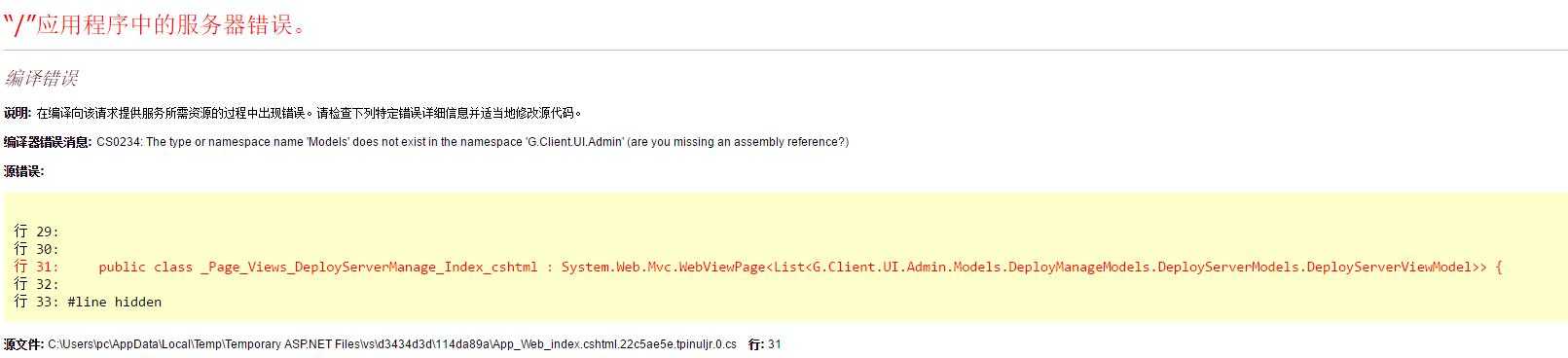Click the Temporary ASP.NET Files source path
The height and width of the screenshot is (358, 1568).
[392, 344]
